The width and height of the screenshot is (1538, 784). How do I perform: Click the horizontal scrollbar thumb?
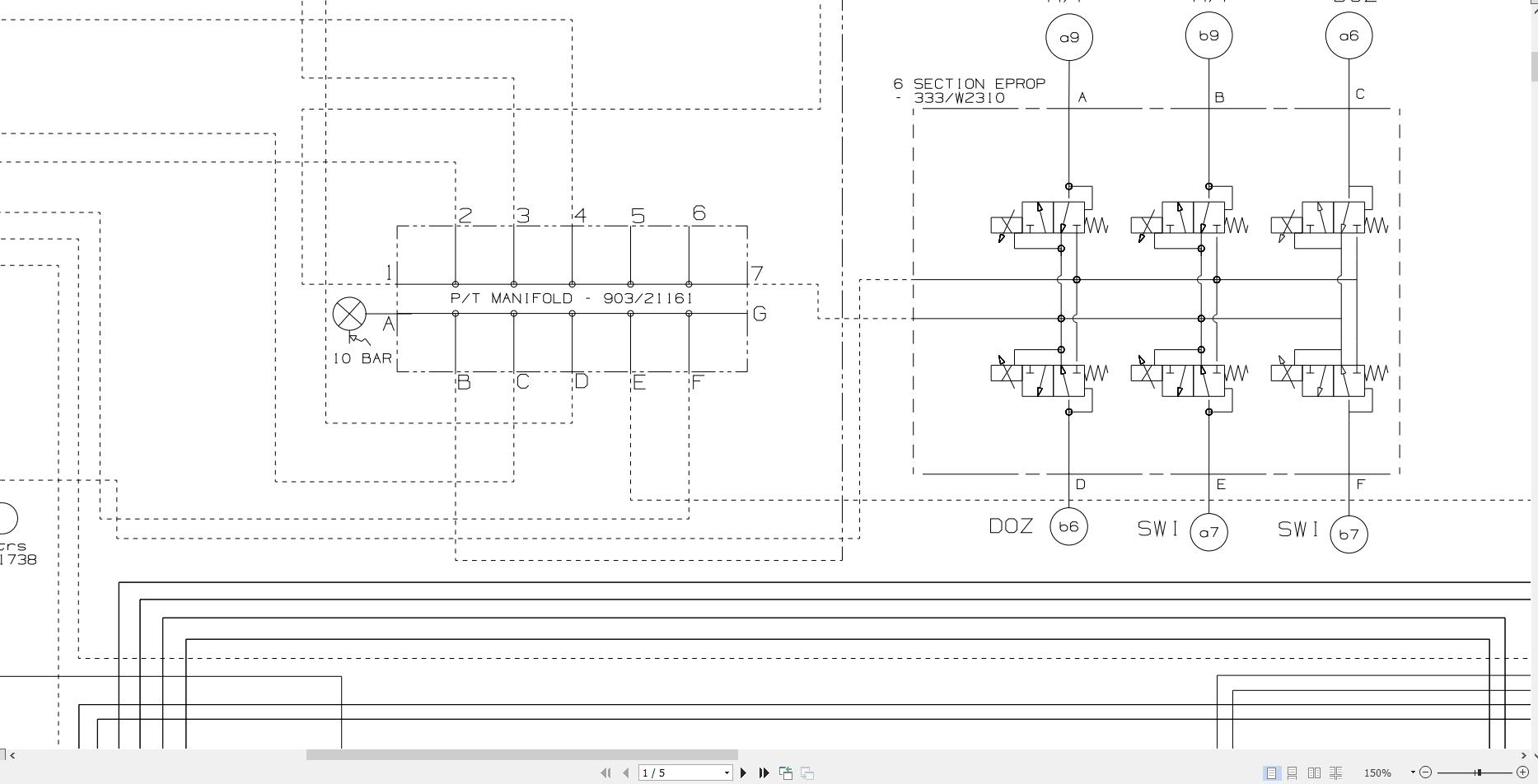click(522, 754)
